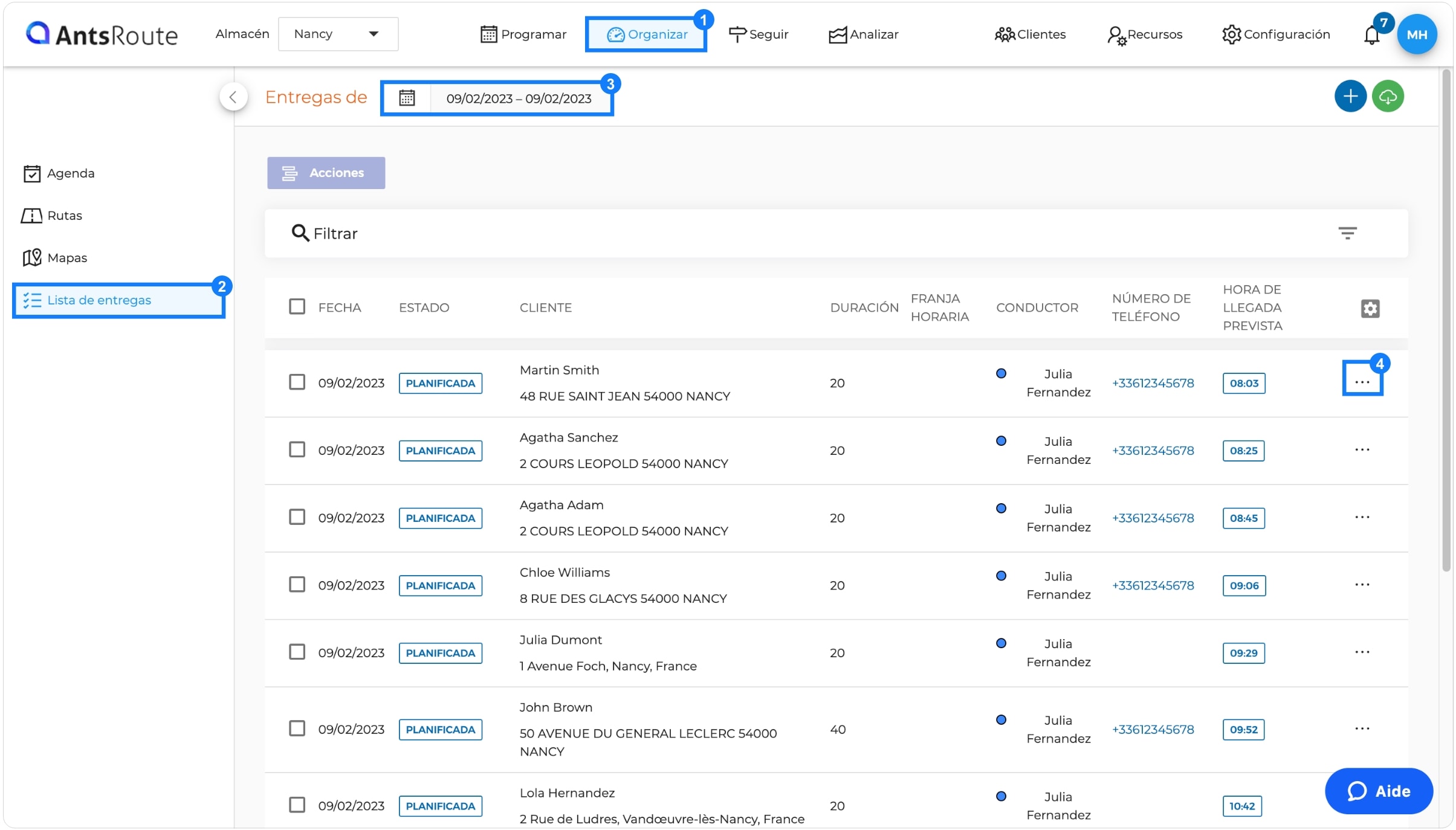Check the Chloe Williams delivery checkbox

(297, 585)
